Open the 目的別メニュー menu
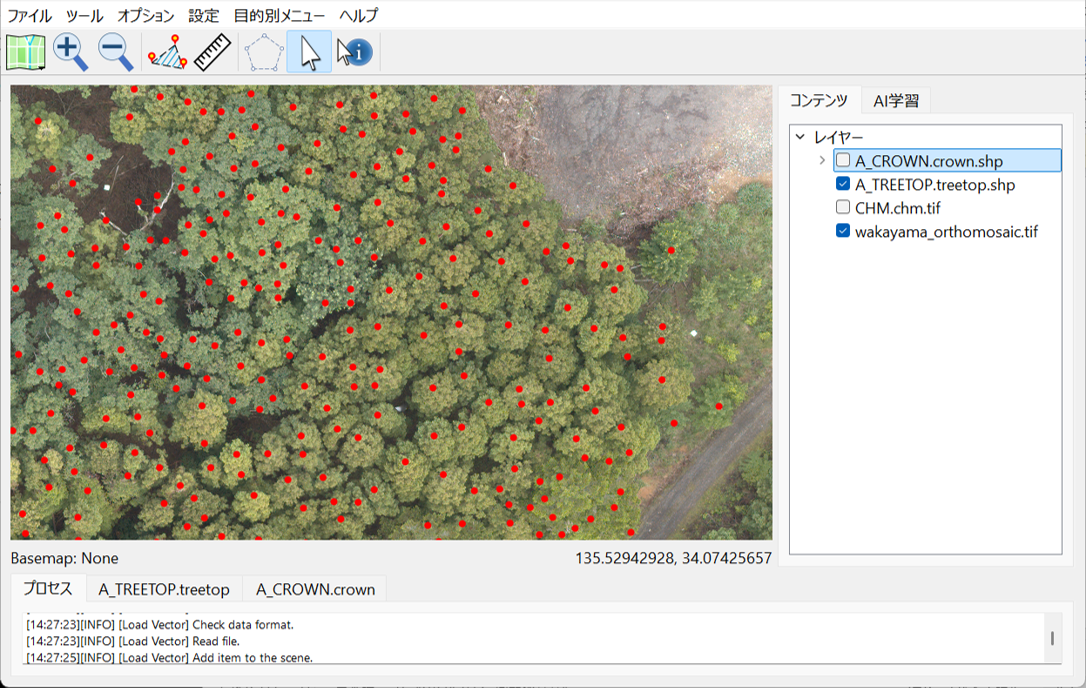 pos(277,15)
